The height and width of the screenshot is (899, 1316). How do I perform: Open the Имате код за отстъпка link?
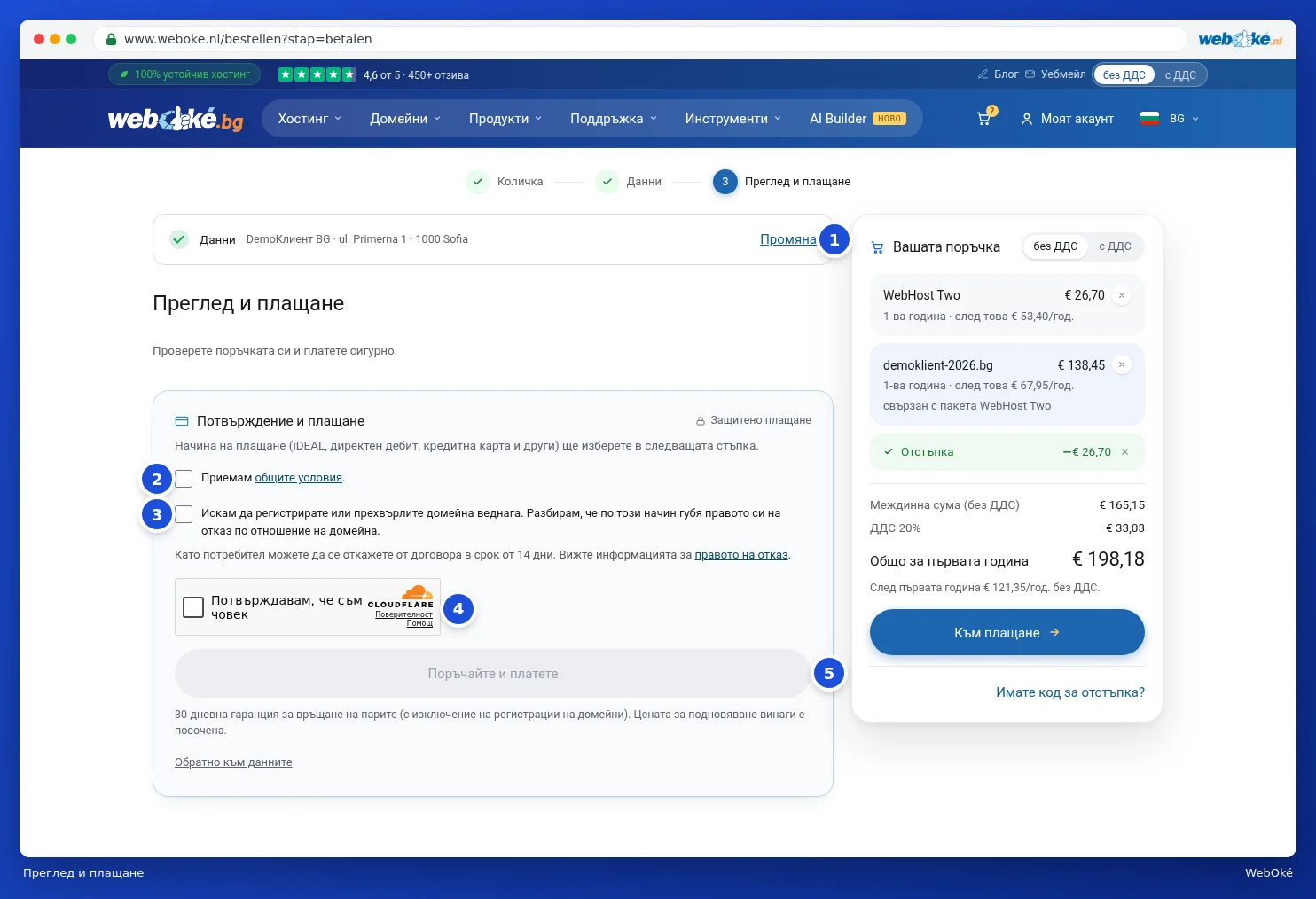(x=1070, y=692)
